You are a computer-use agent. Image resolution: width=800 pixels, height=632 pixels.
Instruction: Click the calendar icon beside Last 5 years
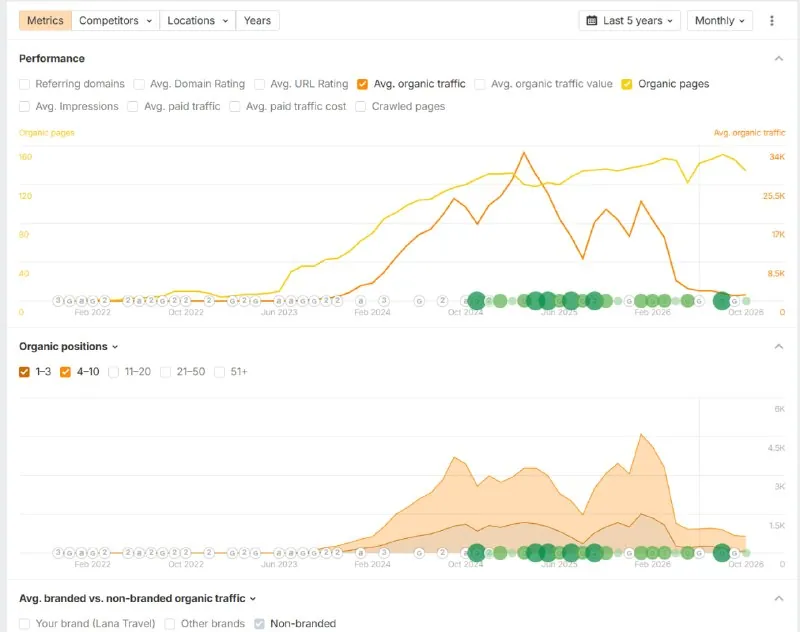pos(592,21)
